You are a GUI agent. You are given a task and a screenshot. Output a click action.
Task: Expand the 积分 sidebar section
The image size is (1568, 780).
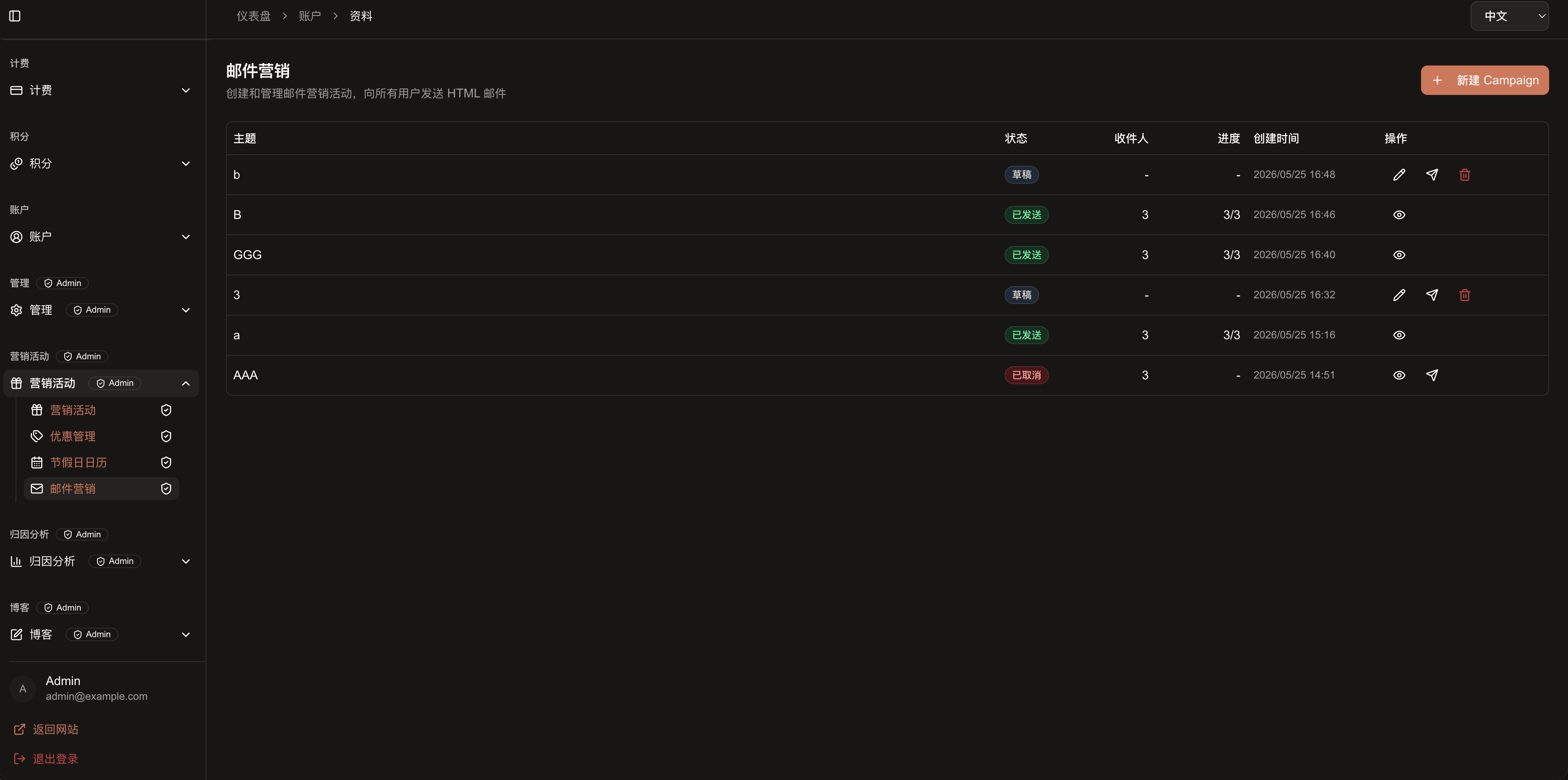(185, 164)
